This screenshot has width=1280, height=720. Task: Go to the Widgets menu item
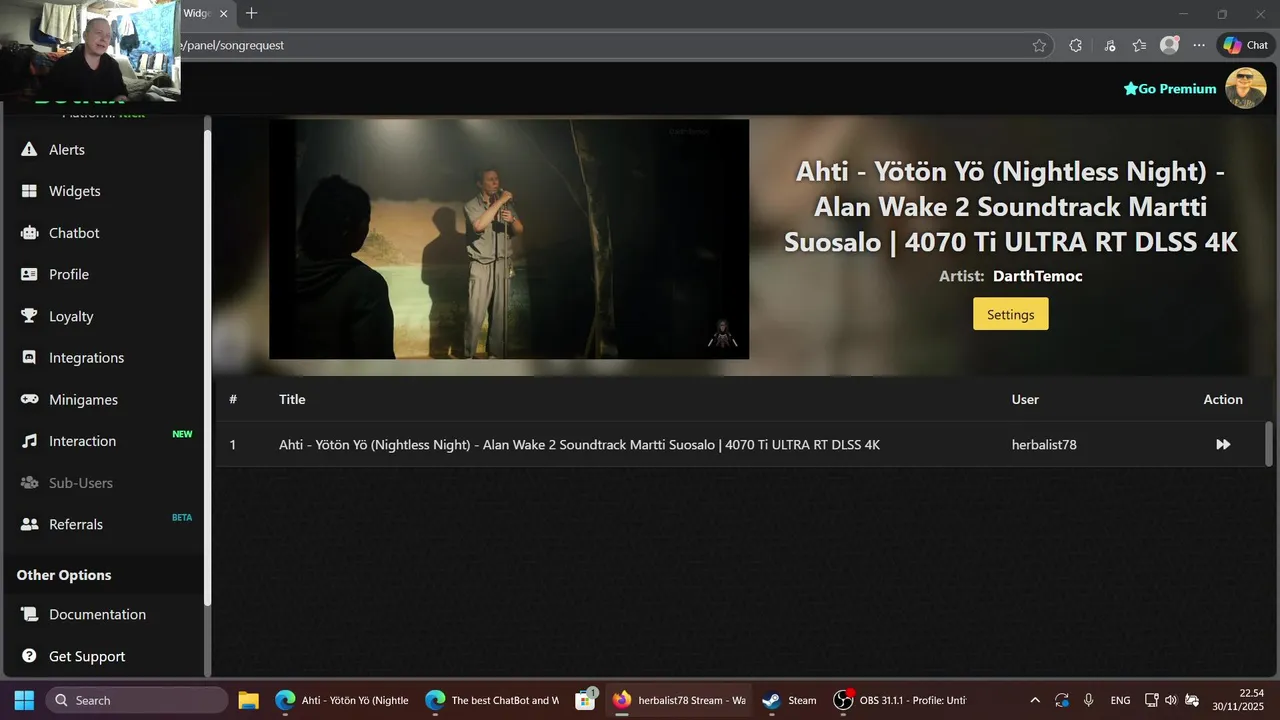[x=75, y=191]
